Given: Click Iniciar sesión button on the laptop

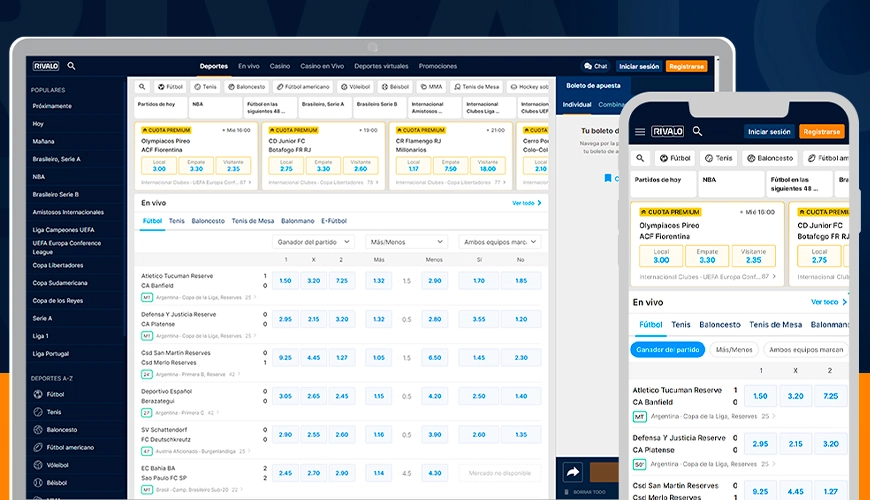Looking at the screenshot, I should 639,67.
